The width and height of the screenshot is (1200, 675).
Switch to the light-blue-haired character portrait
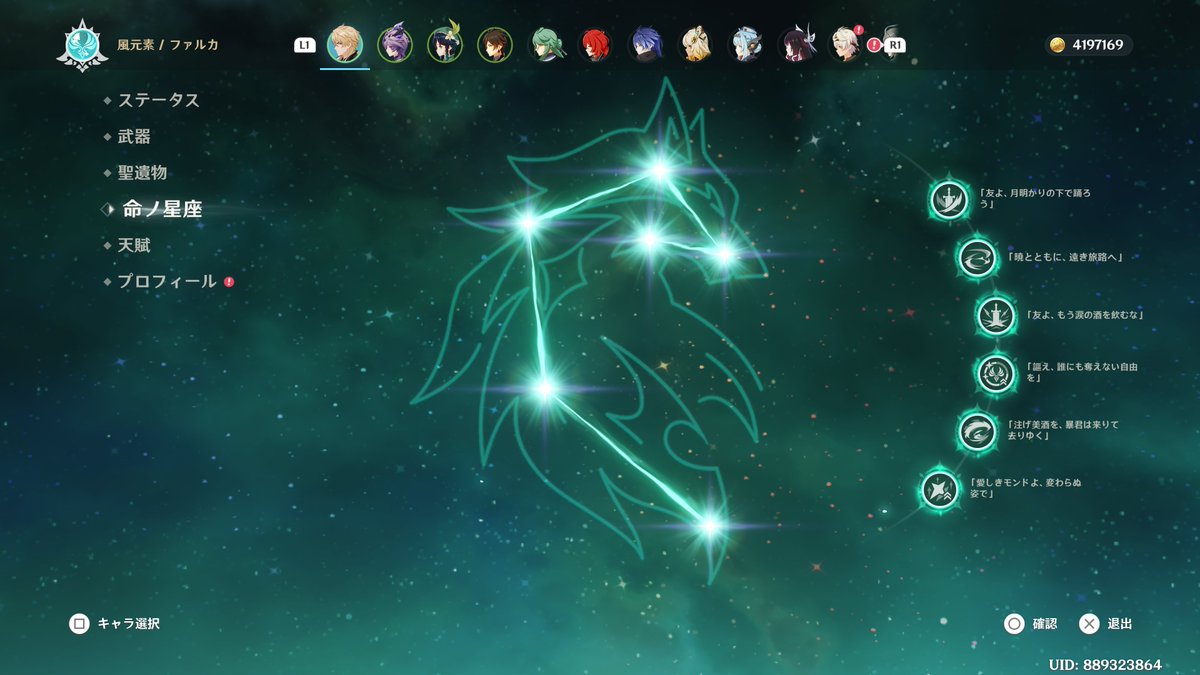[745, 45]
